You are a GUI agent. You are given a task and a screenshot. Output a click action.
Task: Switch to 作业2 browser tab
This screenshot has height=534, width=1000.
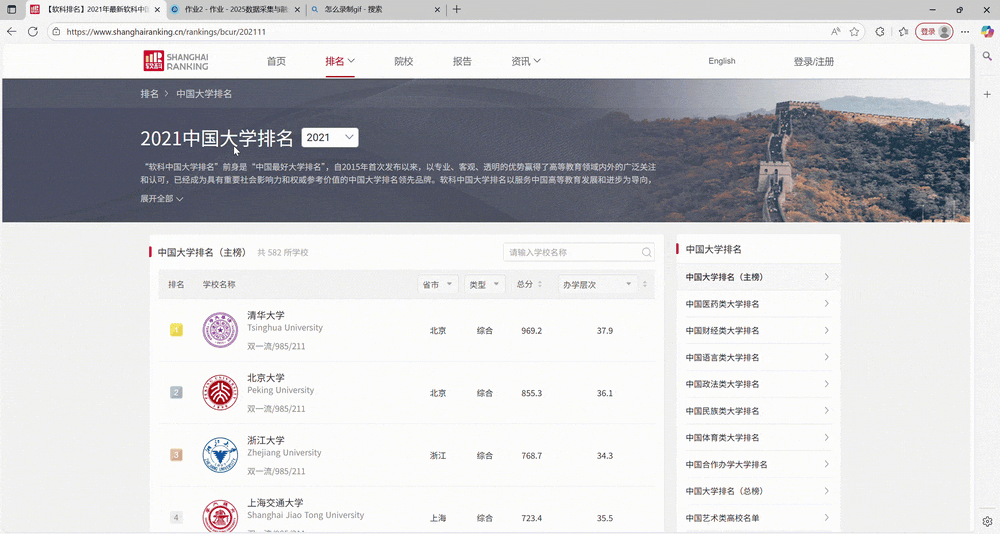pos(235,10)
